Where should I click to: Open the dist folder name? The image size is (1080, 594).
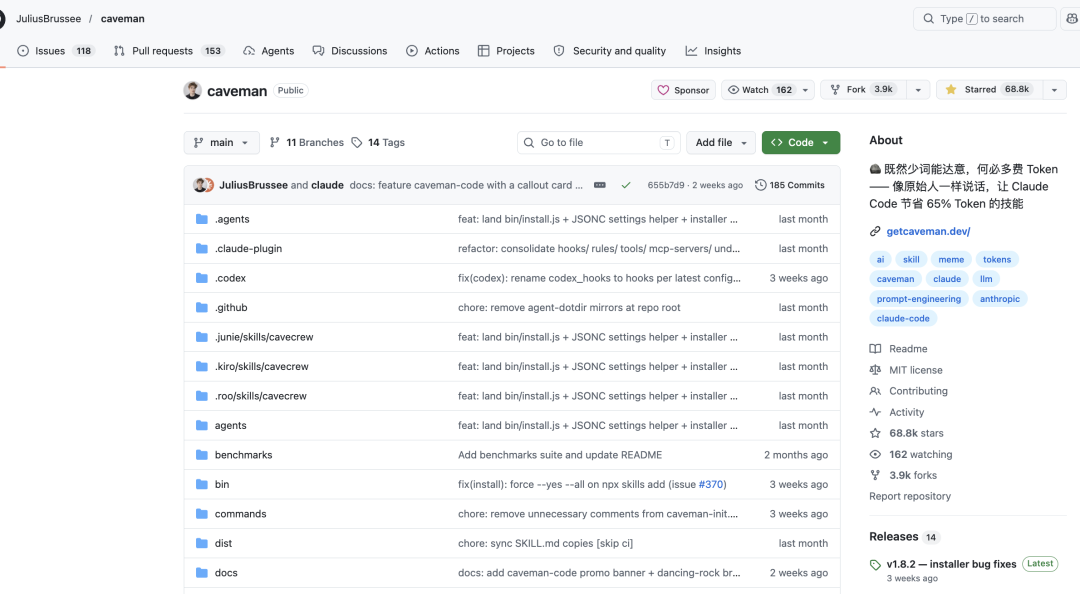(x=223, y=544)
